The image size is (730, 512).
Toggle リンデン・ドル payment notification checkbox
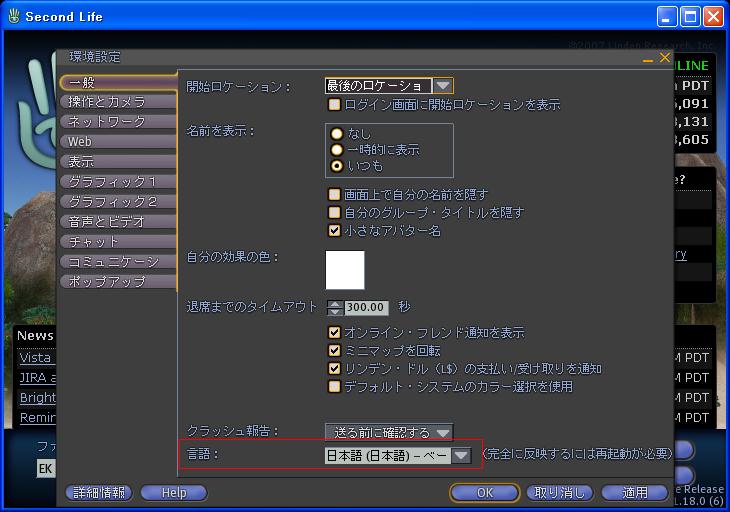point(334,369)
